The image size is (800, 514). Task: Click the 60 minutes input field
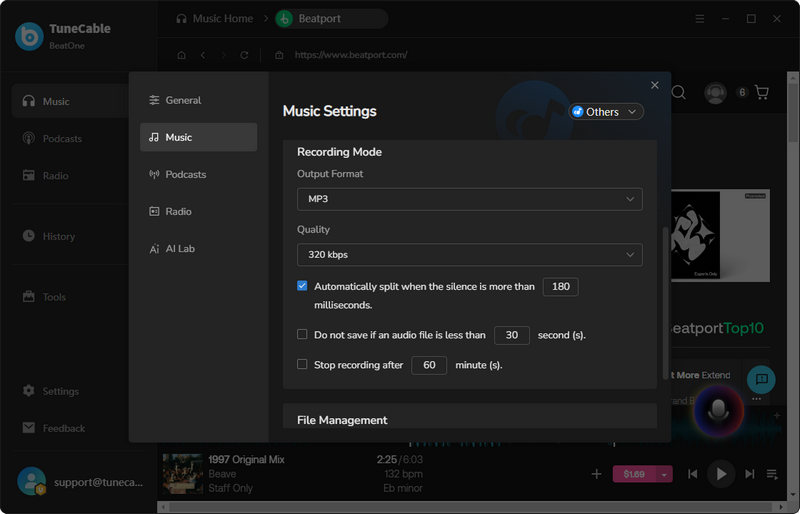(x=429, y=365)
